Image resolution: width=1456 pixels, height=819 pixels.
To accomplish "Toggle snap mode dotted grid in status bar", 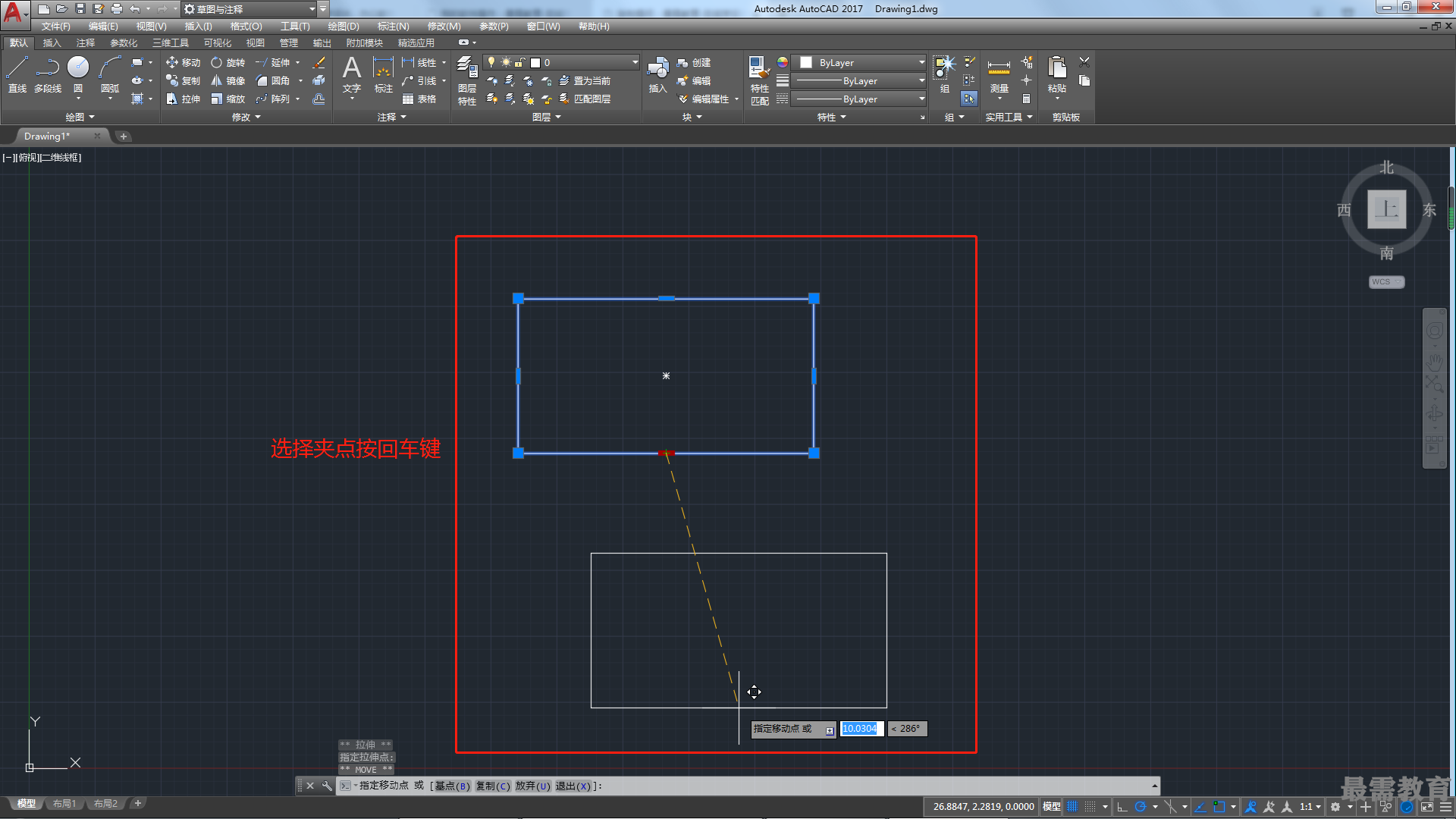I will (1090, 807).
